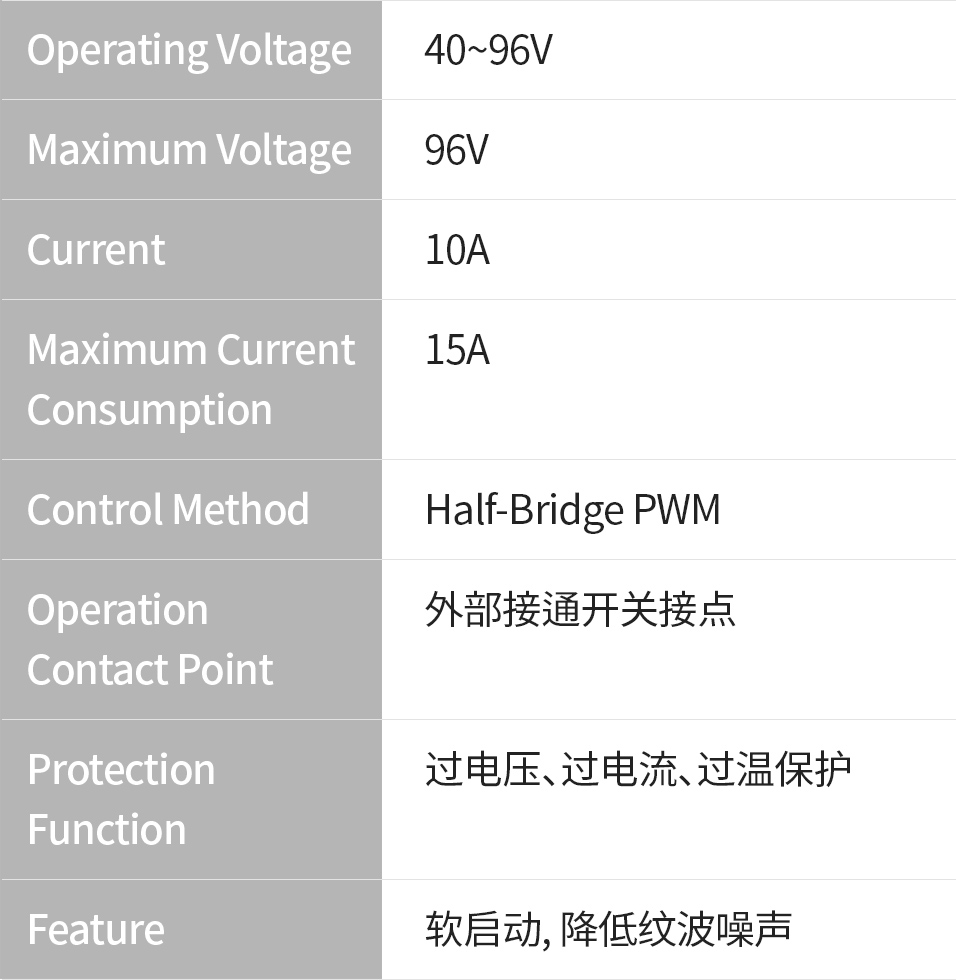Click the Operating Voltage label cell

point(189,50)
